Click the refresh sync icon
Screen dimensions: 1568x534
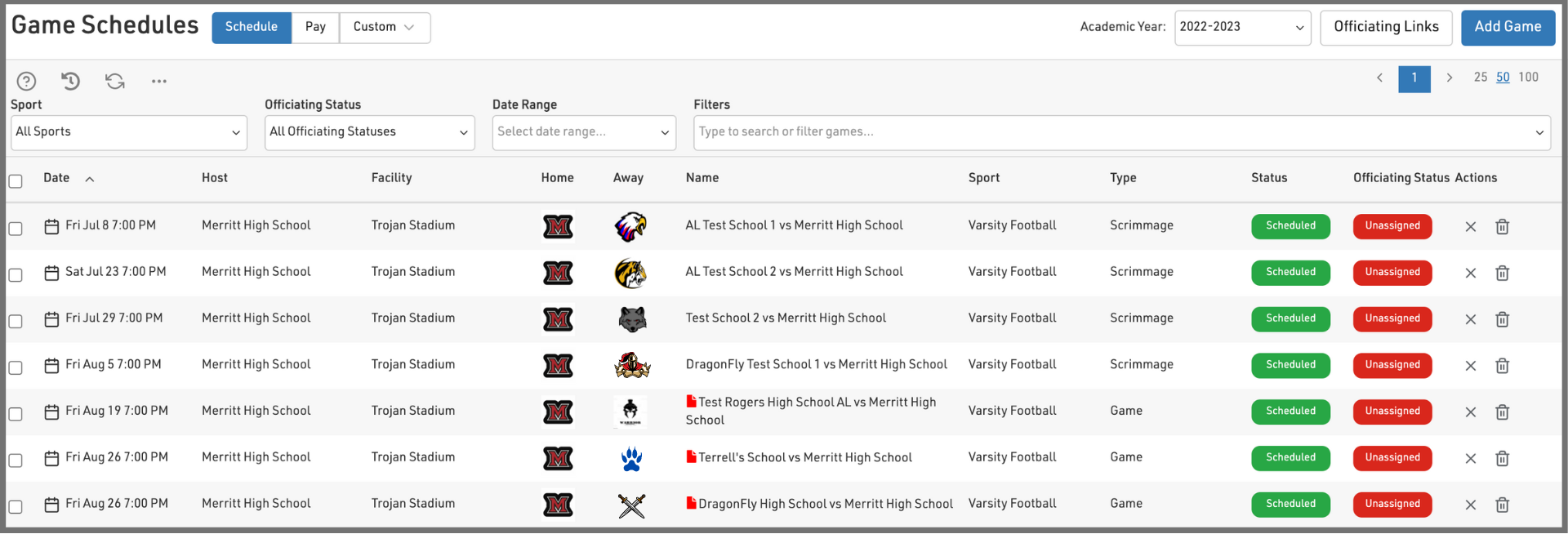click(115, 81)
